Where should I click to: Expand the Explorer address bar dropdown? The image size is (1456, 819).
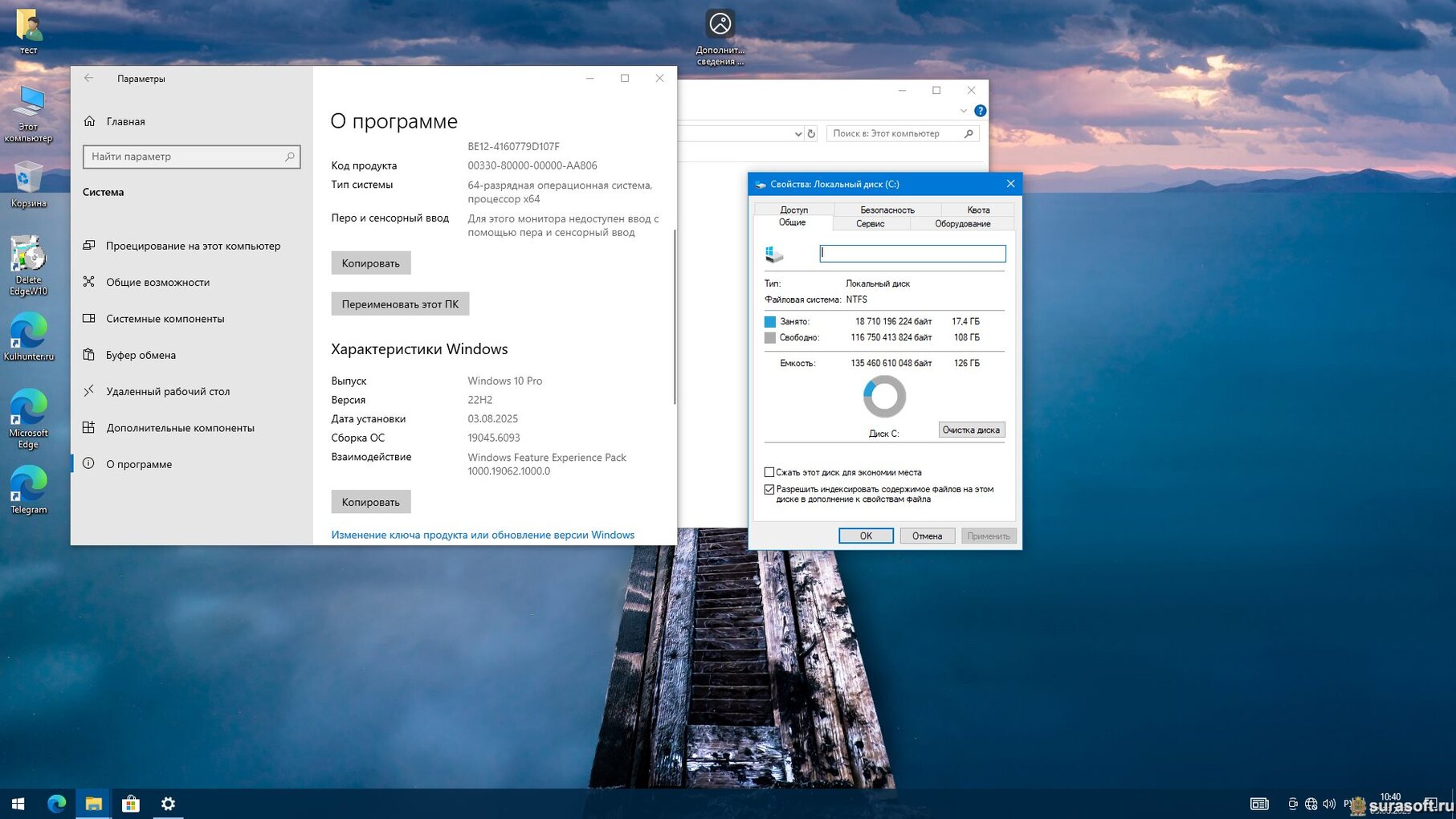pos(797,133)
